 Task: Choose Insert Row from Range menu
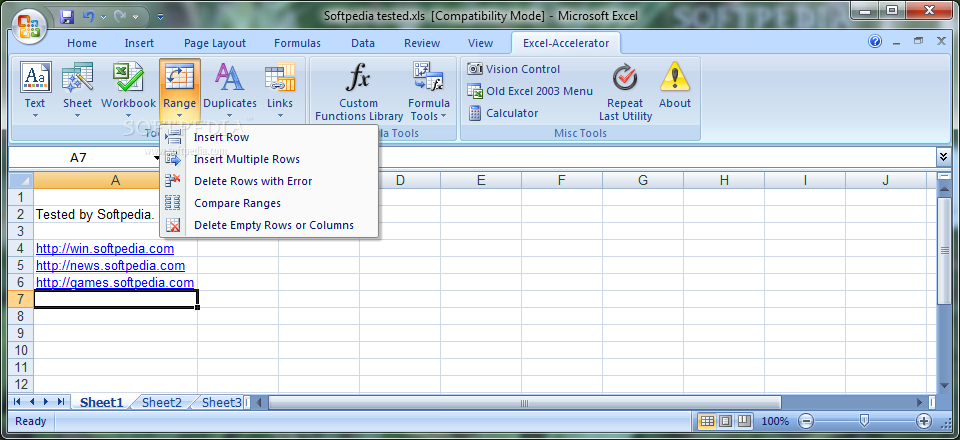[x=269, y=137]
